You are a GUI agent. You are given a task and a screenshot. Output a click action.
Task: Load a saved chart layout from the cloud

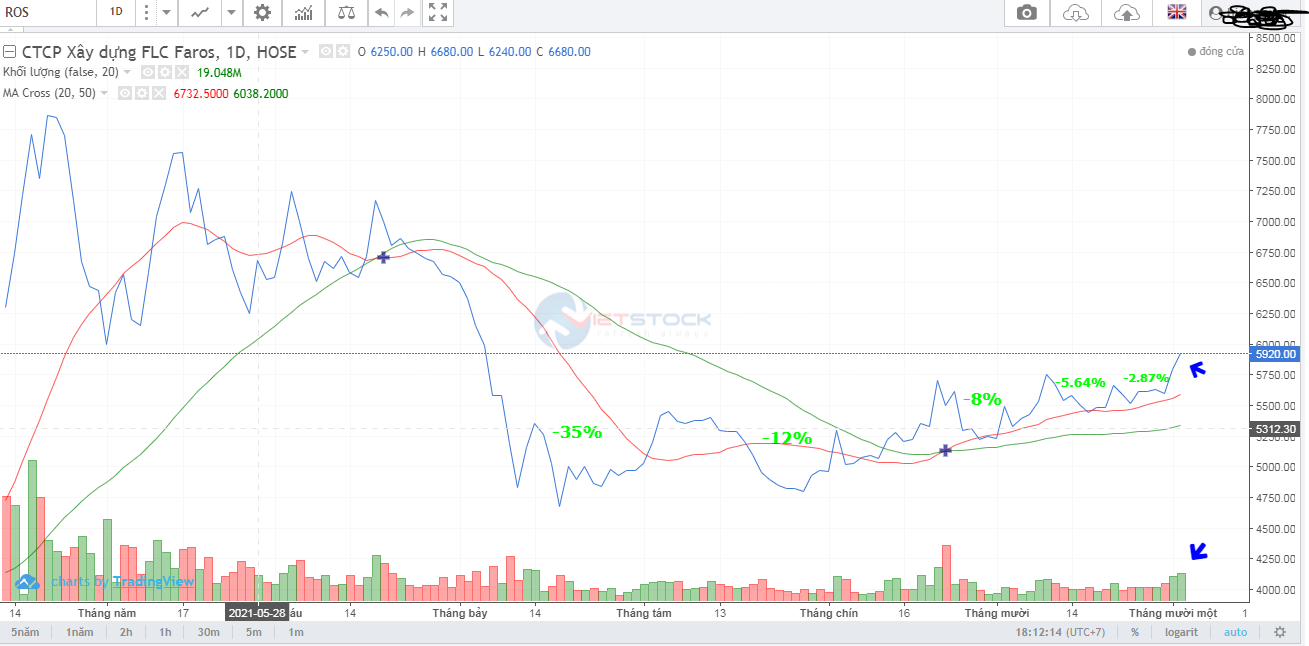tap(1076, 13)
